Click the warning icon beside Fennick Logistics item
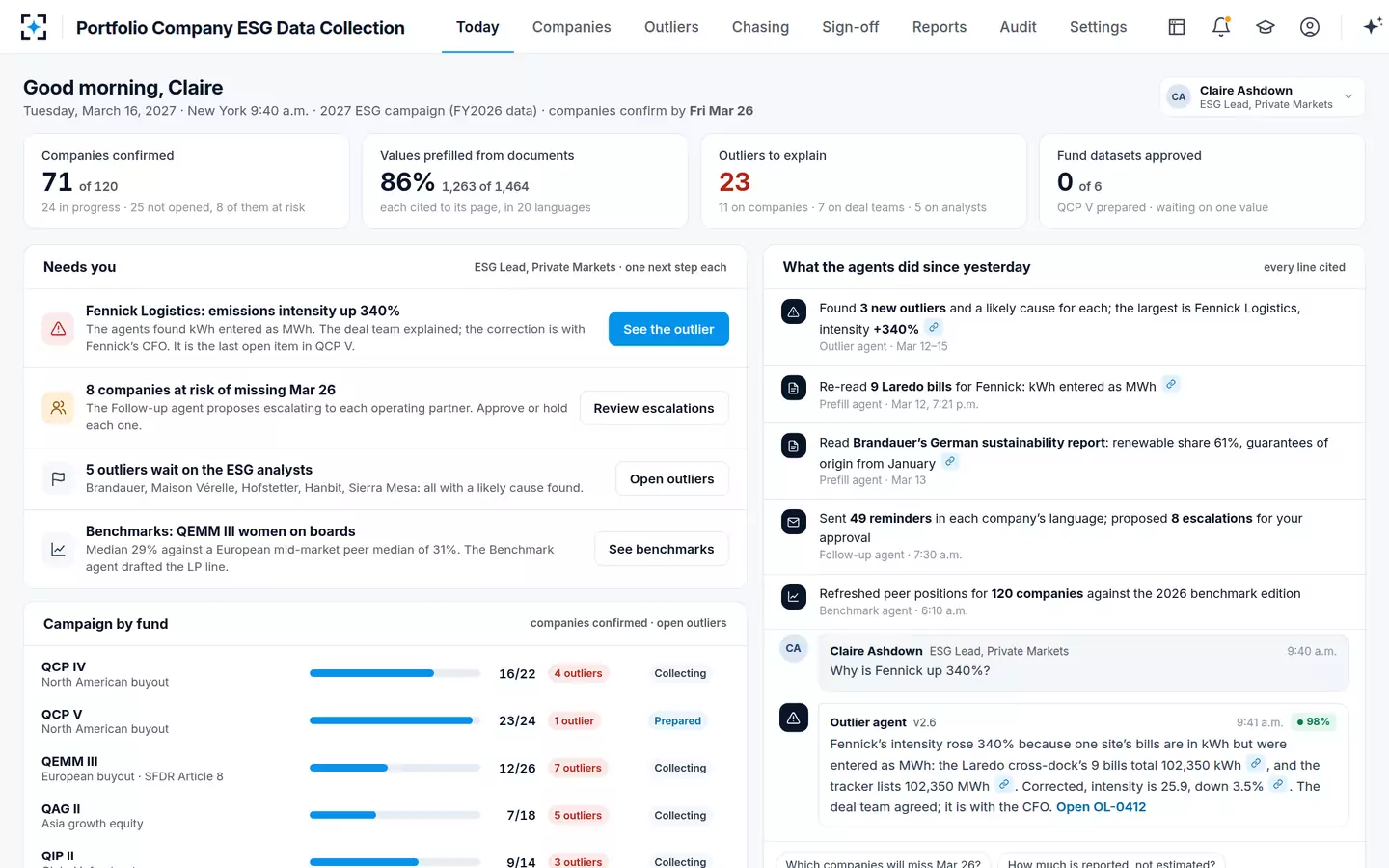This screenshot has width=1389, height=868. pyautogui.click(x=58, y=329)
